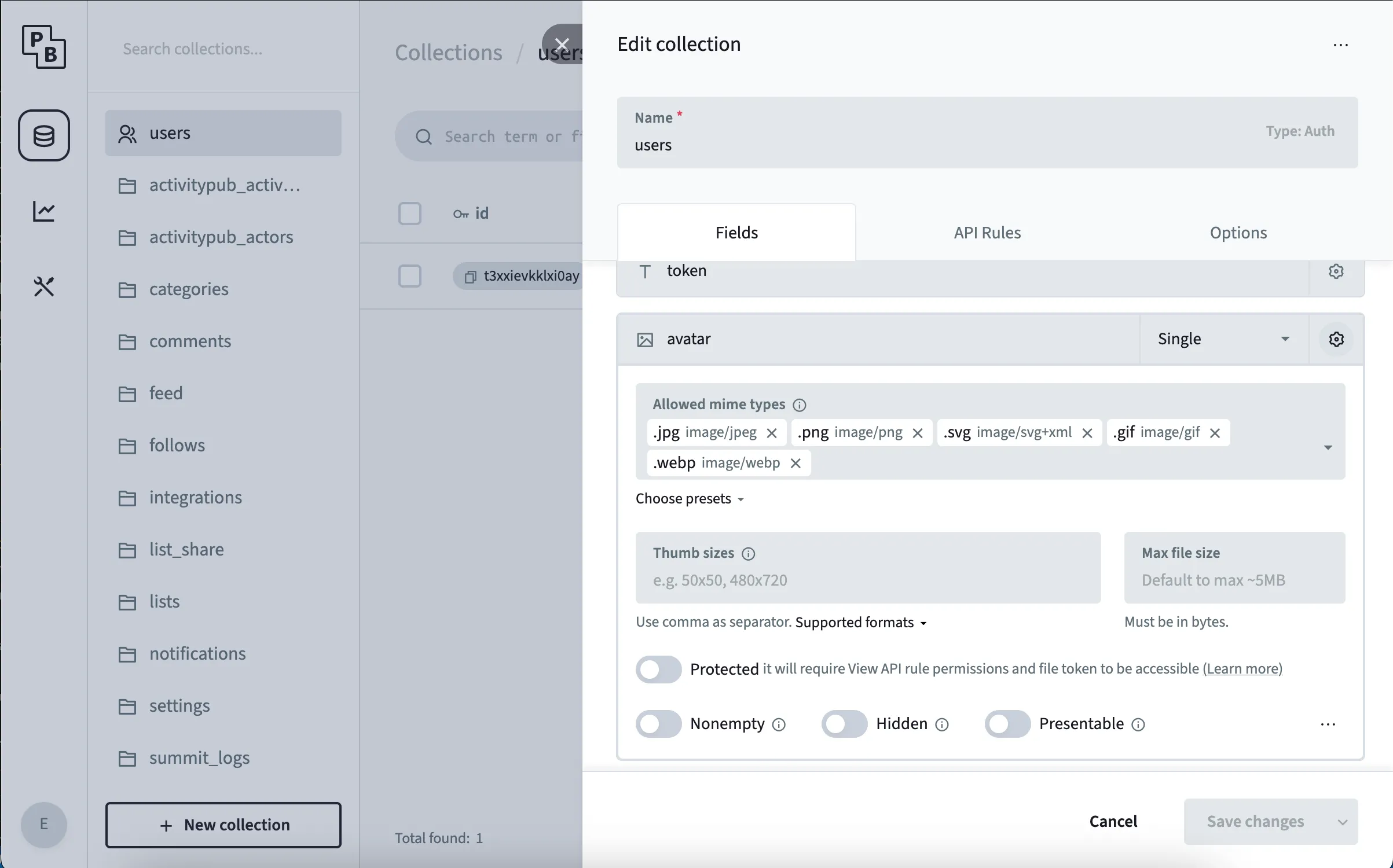Click the Max file size input field

click(1234, 580)
